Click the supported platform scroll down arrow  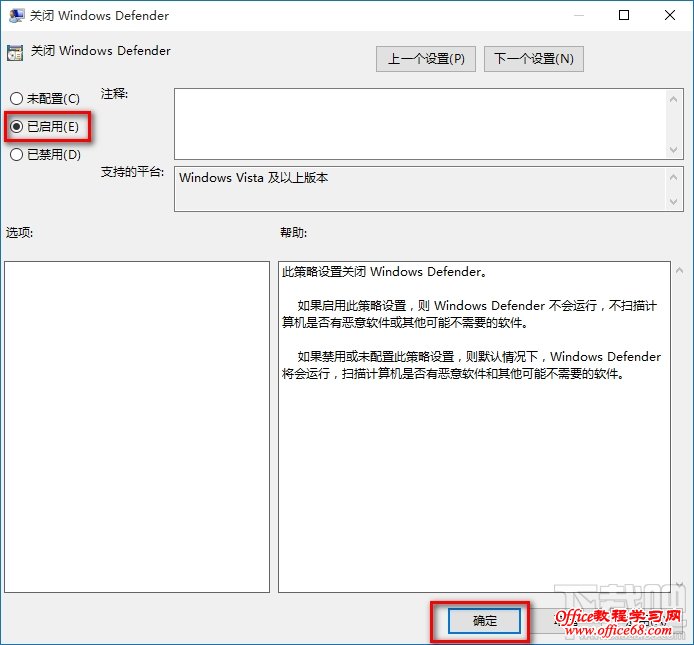tap(673, 201)
